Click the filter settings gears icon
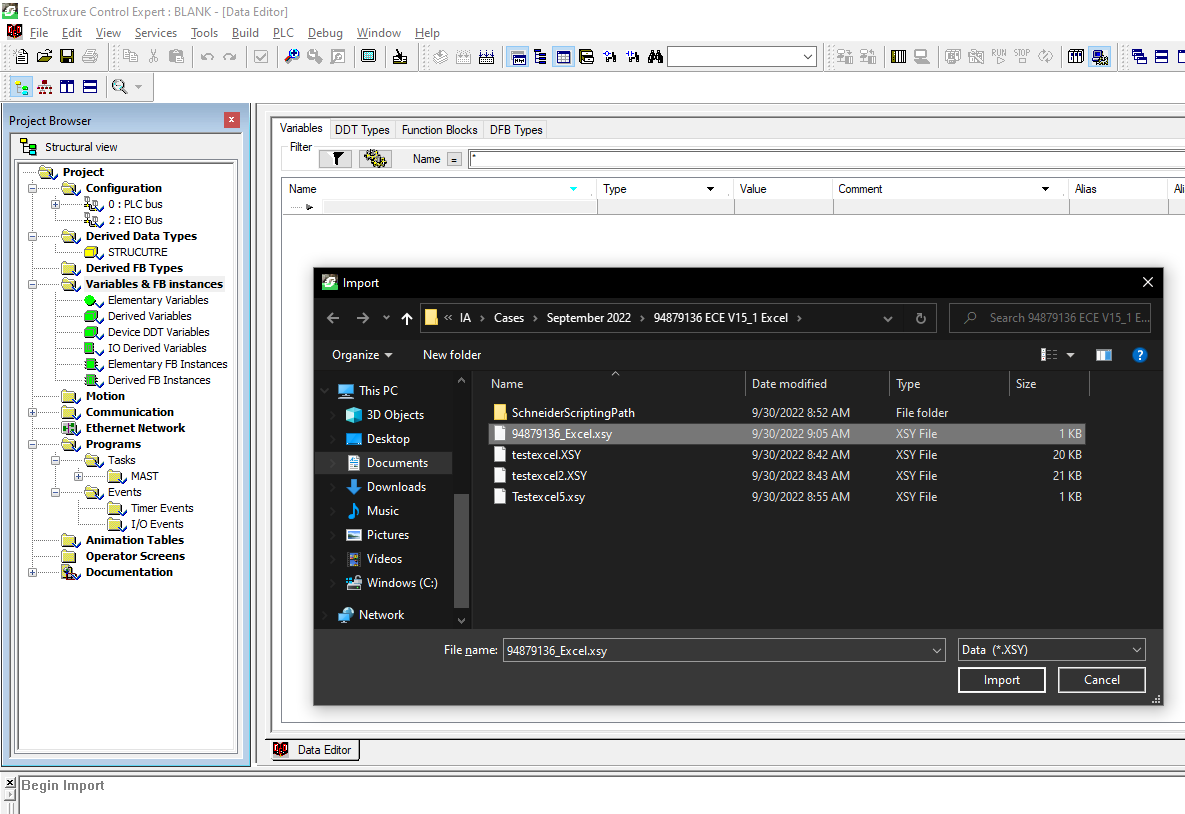The width and height of the screenshot is (1185, 814). click(375, 159)
